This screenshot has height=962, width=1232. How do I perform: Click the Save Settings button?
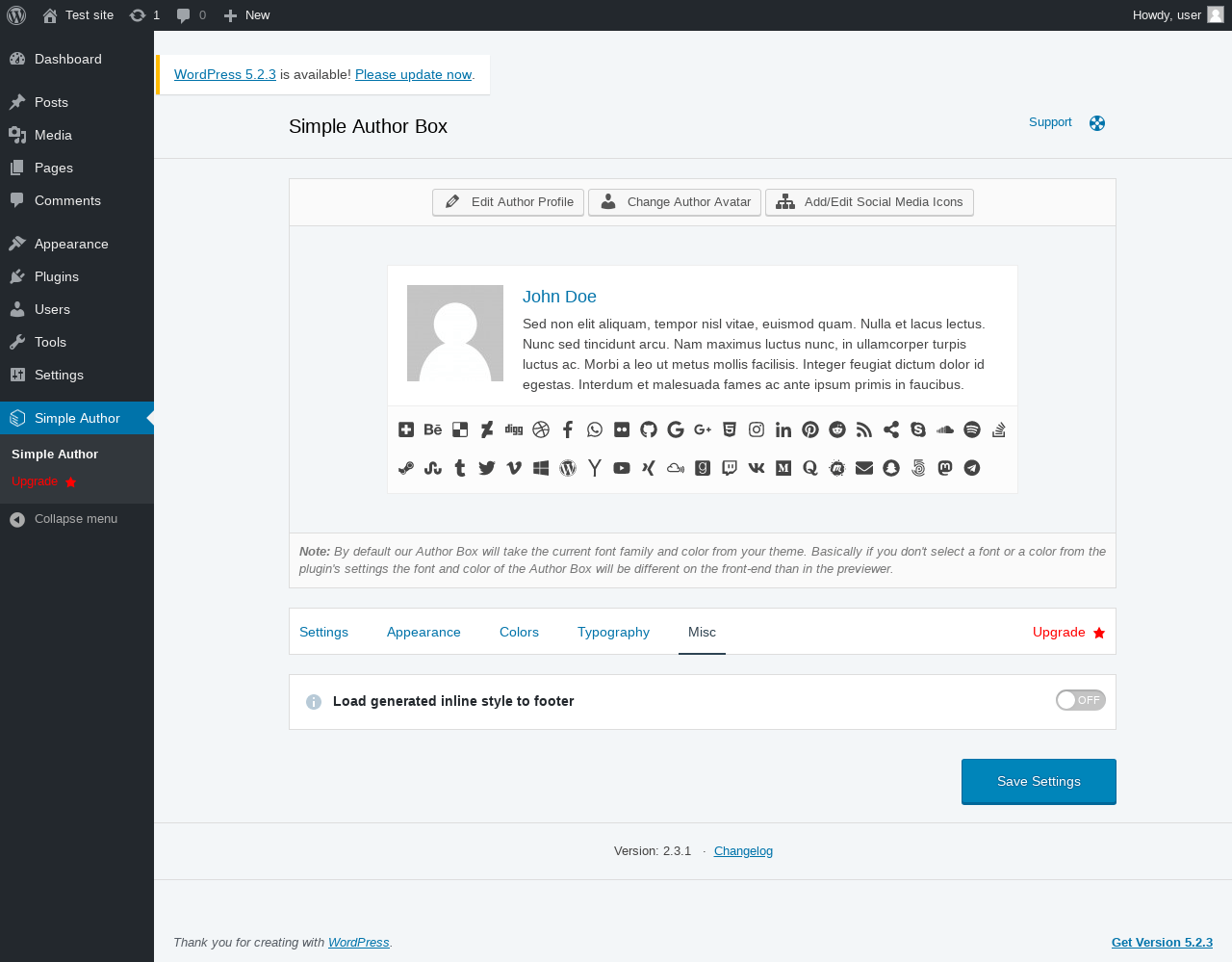pyautogui.click(x=1039, y=781)
